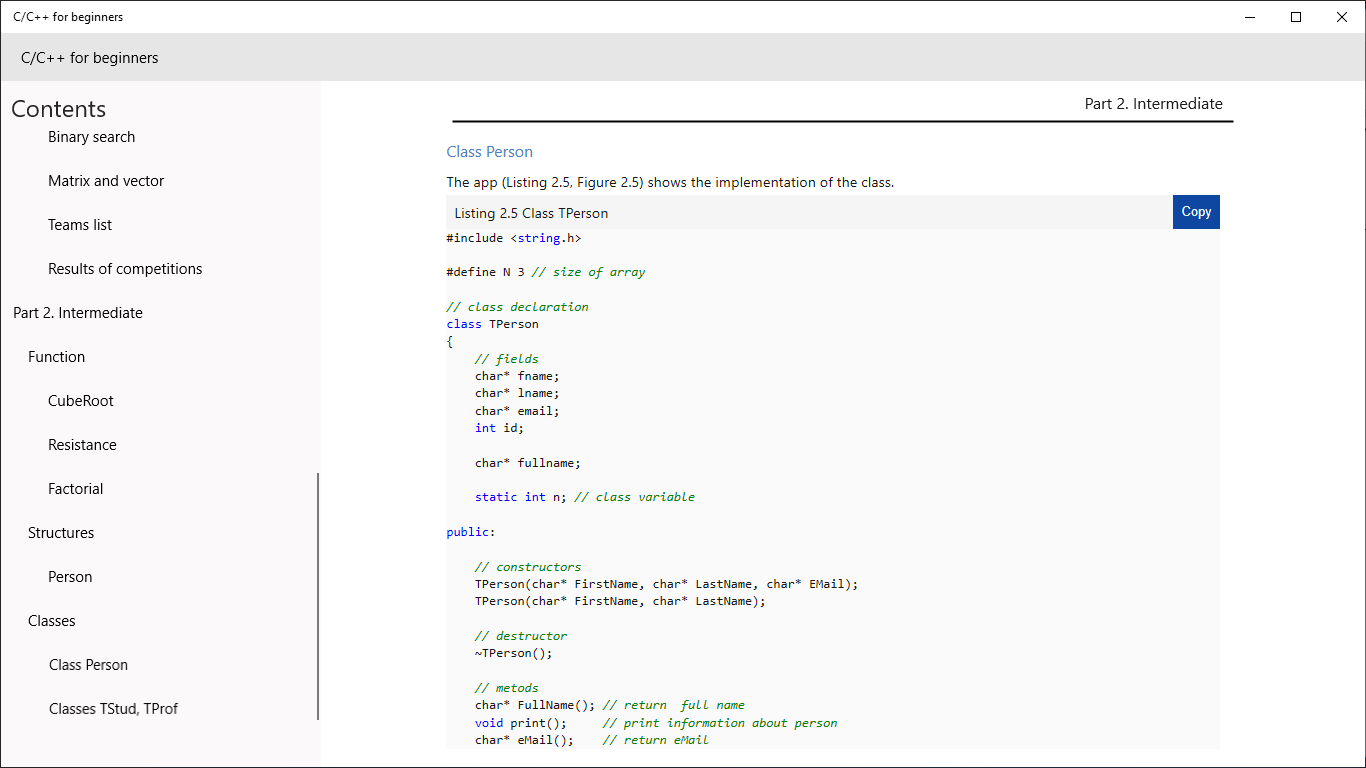Click the Part 2. Intermediate page title

(1154, 103)
